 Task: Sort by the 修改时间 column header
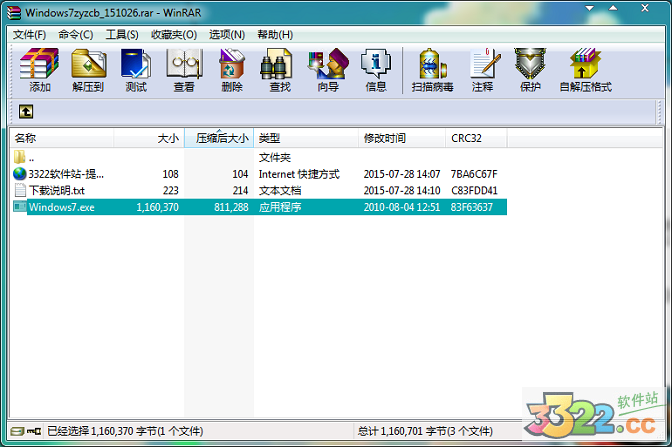(402, 138)
